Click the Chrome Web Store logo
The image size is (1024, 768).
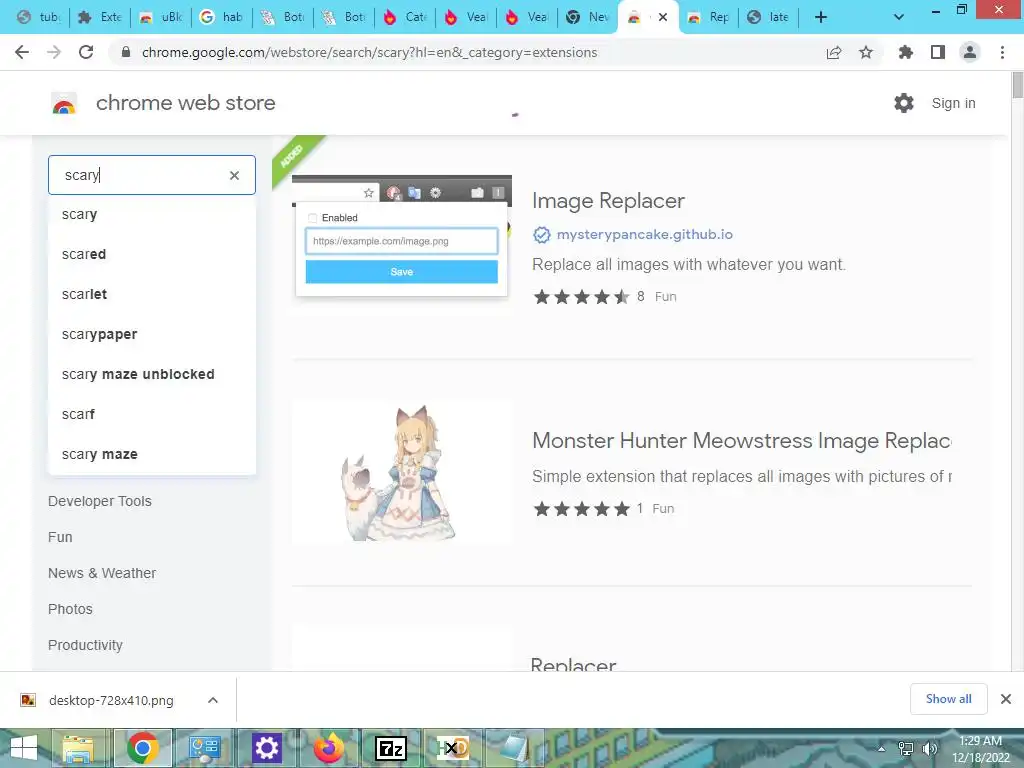point(64,103)
